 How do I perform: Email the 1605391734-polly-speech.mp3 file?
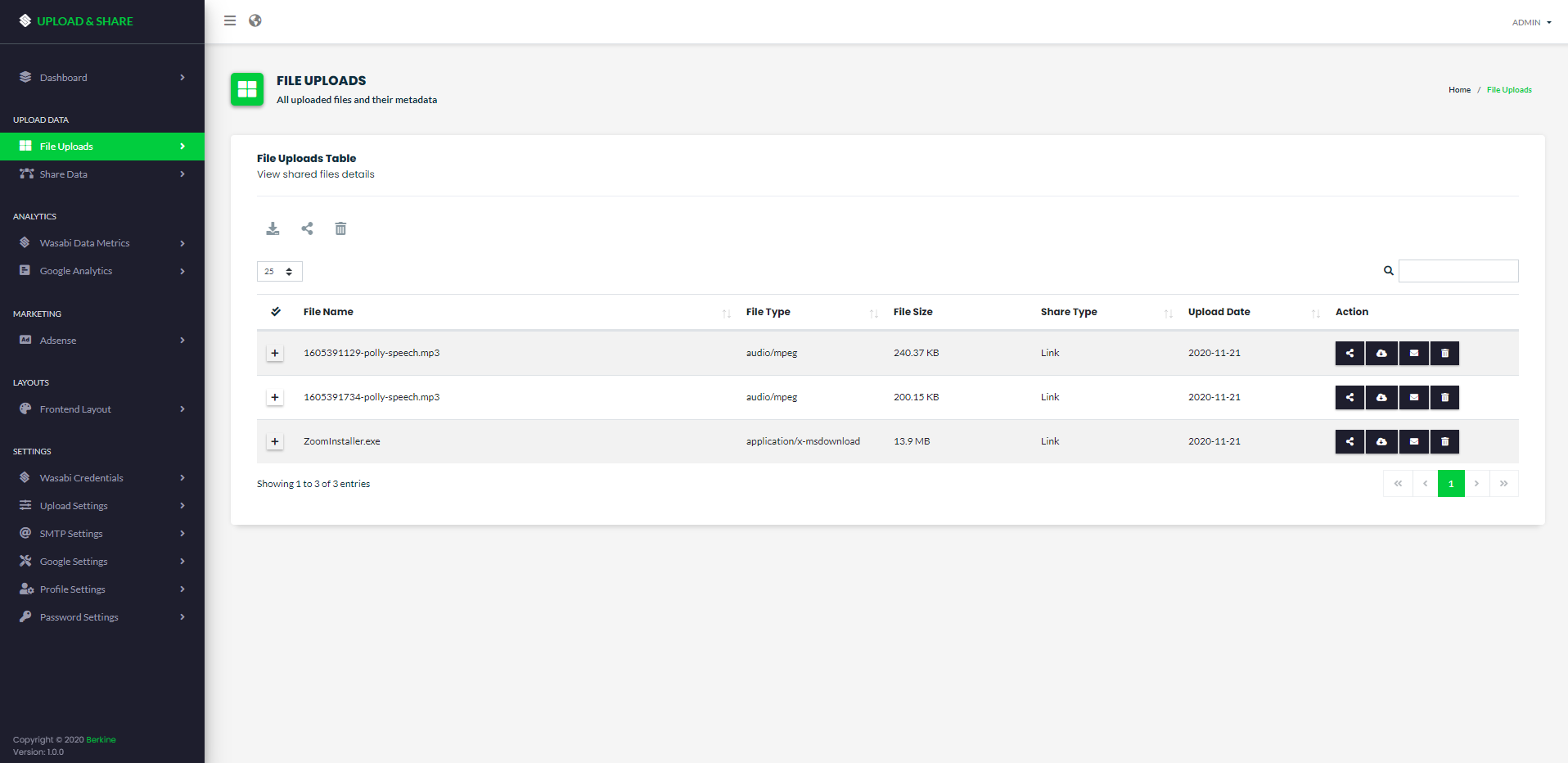pos(1413,398)
